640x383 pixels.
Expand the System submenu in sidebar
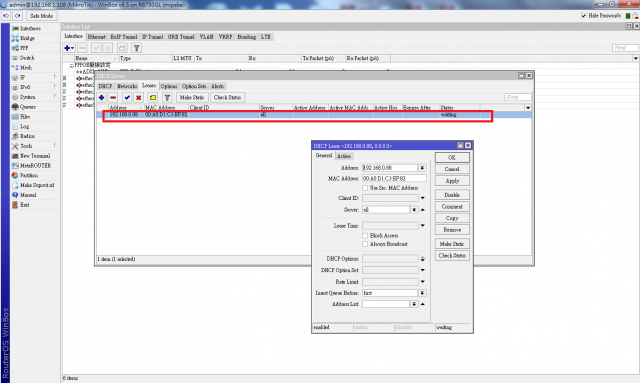55,96
